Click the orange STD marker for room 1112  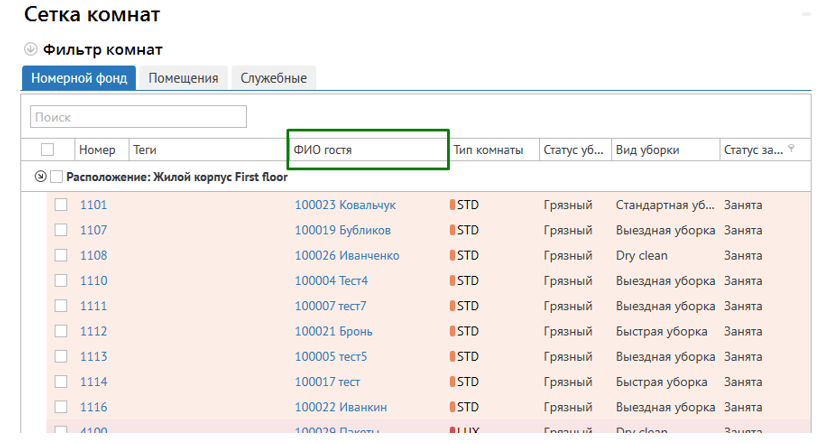(x=452, y=332)
